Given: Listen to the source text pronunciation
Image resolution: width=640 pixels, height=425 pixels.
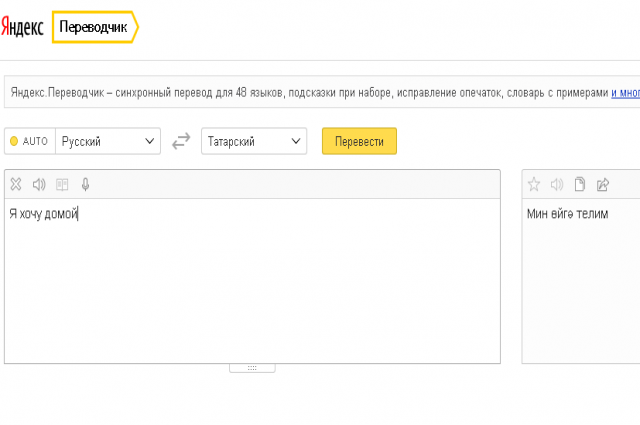Looking at the screenshot, I should tap(39, 185).
